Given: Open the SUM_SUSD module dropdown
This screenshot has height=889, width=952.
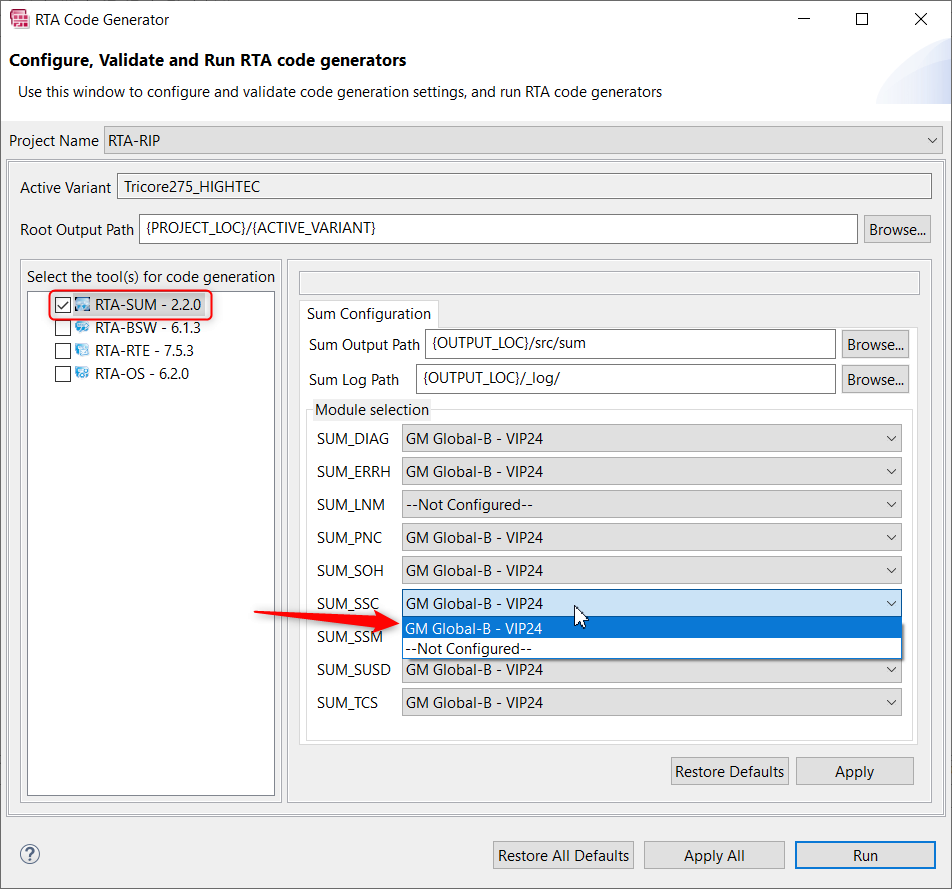Looking at the screenshot, I should (x=651, y=670).
